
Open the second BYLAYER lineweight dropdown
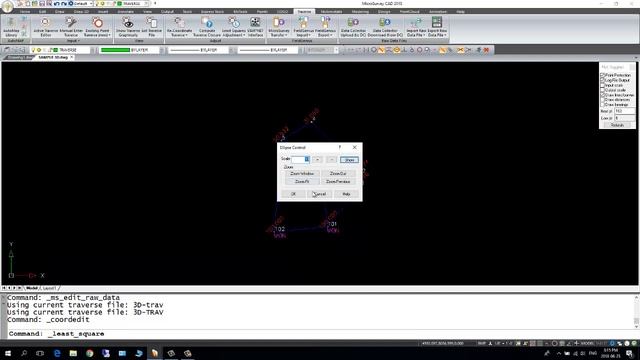(300, 50)
